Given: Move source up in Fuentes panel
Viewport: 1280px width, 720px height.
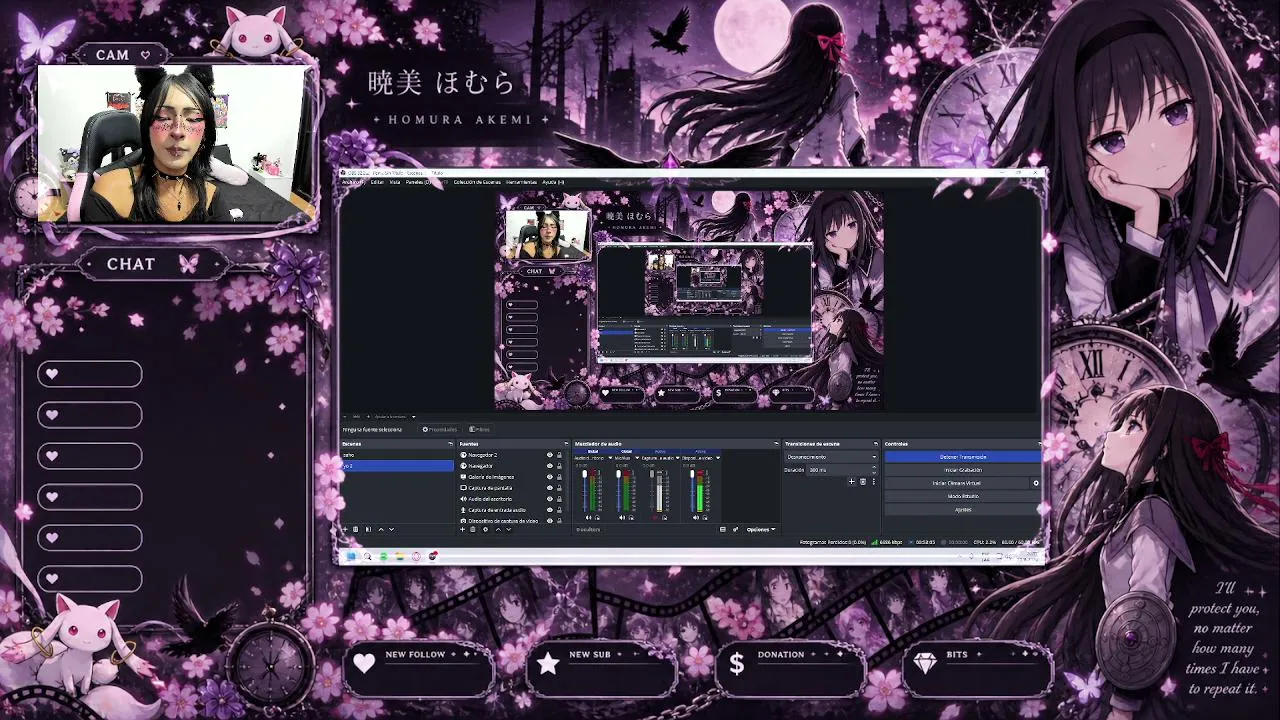Looking at the screenshot, I should (497, 529).
